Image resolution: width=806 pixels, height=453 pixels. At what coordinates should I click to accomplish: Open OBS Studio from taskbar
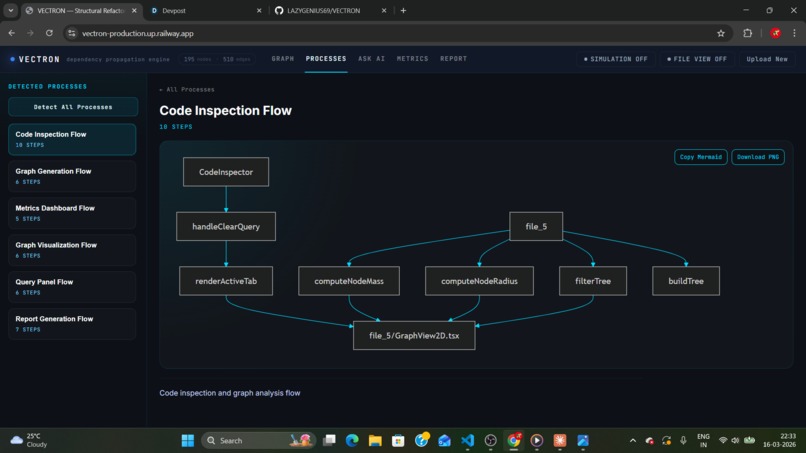click(490, 441)
